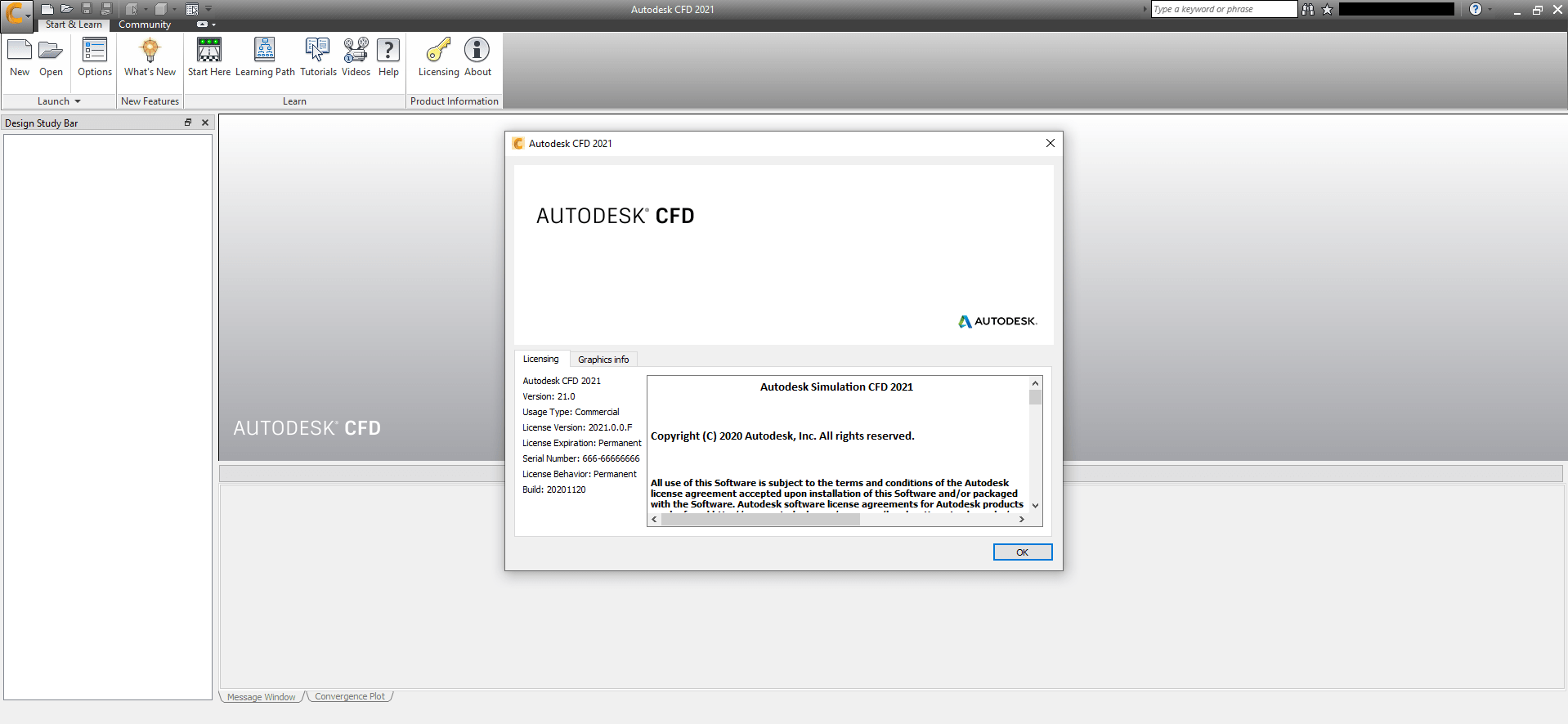Close the Autodesk CFD 2021 dialog
1568x724 pixels.
pos(1050,143)
